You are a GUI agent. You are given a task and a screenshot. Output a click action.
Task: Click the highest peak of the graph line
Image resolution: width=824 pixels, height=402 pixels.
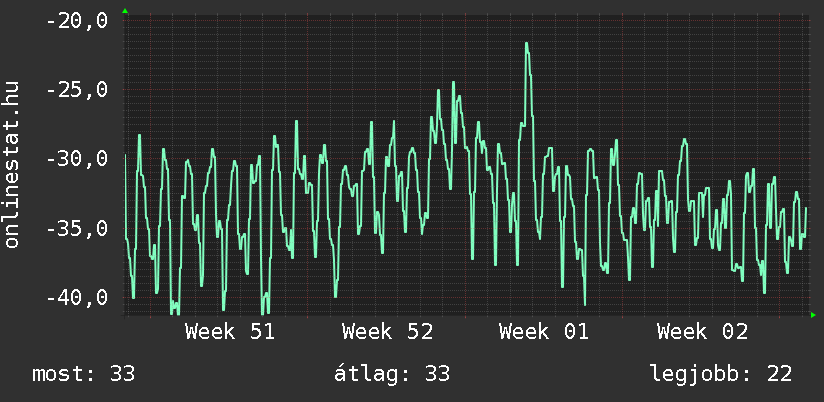point(526,44)
